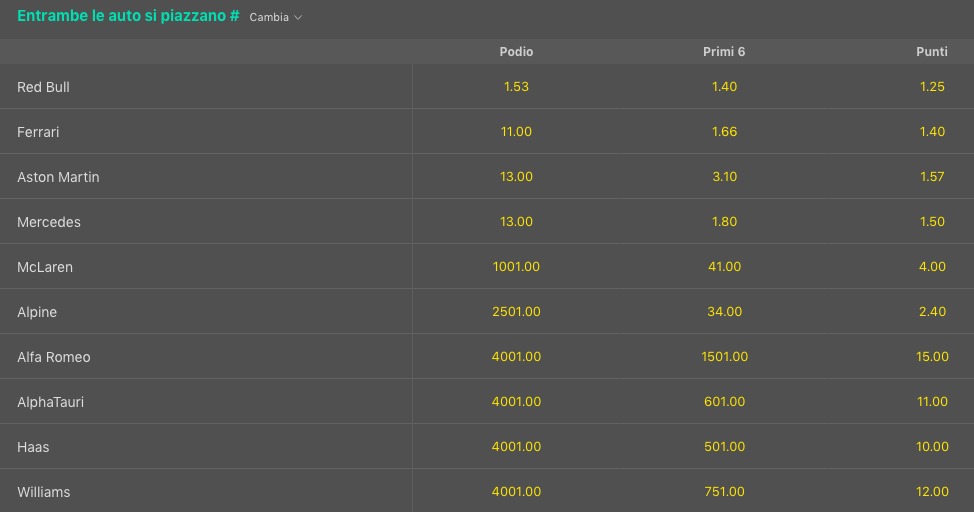974x512 pixels.
Task: Select Aston Martin Primi 6 odds 3.10
Action: pos(724,177)
